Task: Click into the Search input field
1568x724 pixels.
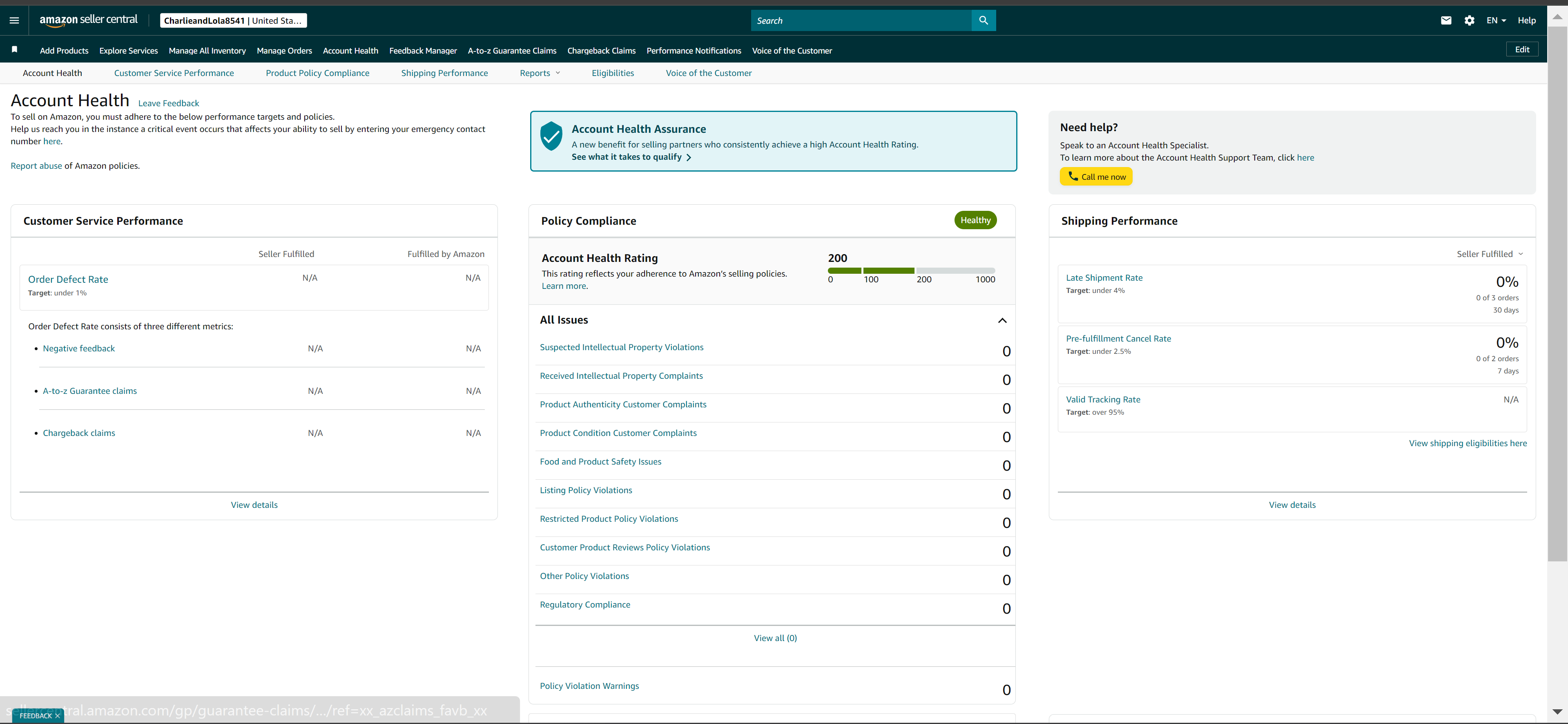Action: coord(861,21)
